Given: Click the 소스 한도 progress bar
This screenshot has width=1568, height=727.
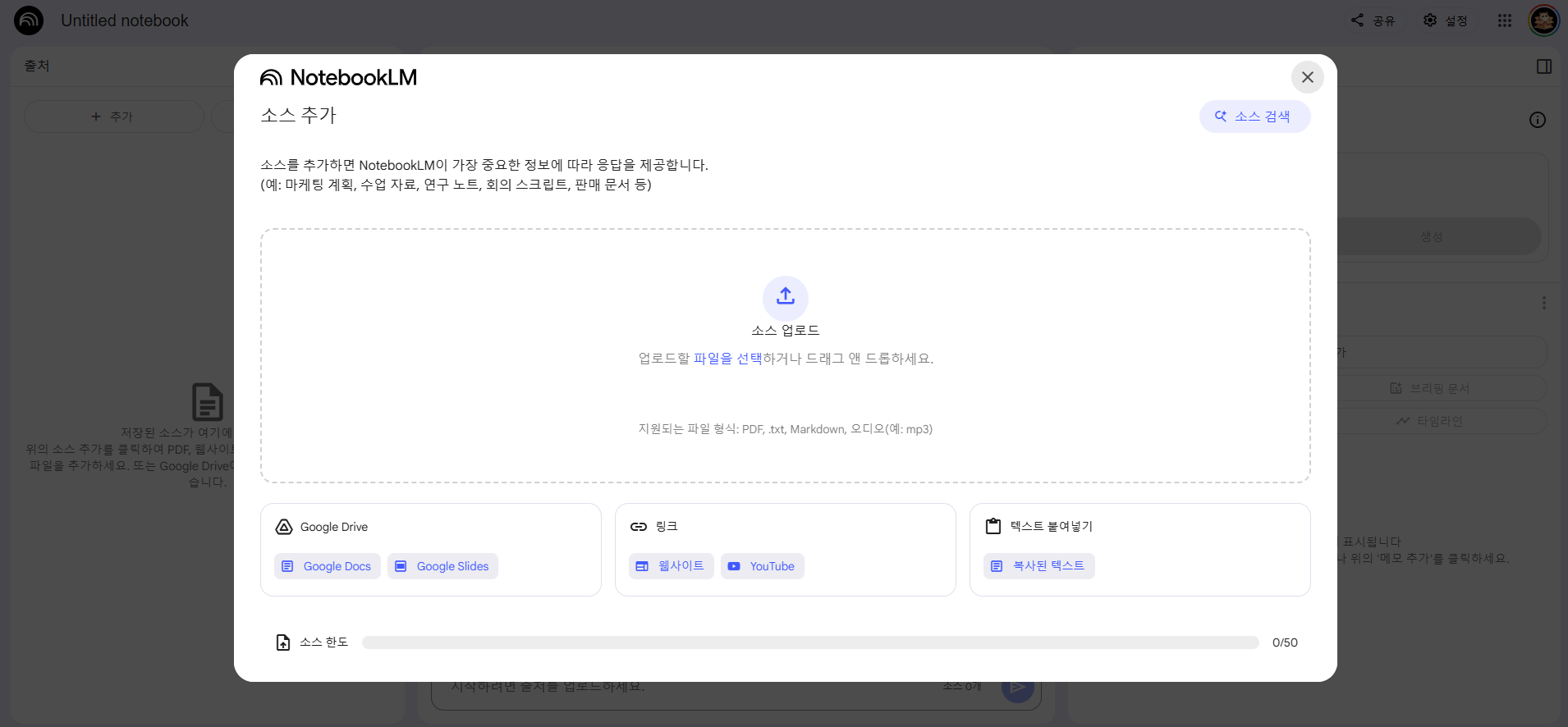Looking at the screenshot, I should [x=810, y=642].
